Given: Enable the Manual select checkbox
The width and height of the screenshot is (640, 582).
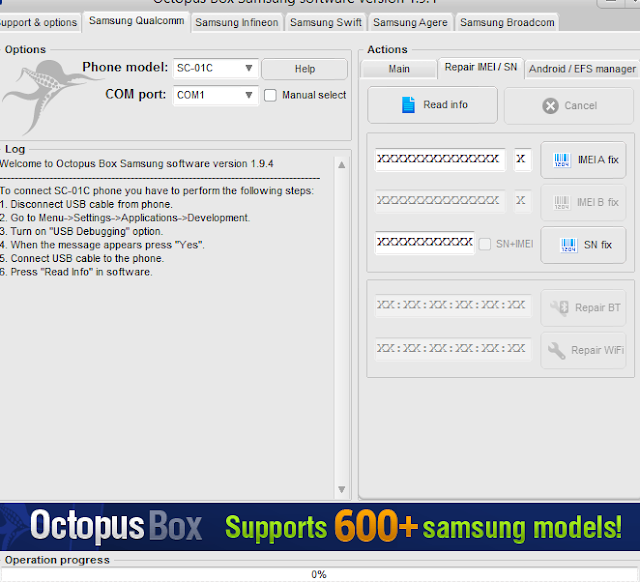Looking at the screenshot, I should click(270, 96).
